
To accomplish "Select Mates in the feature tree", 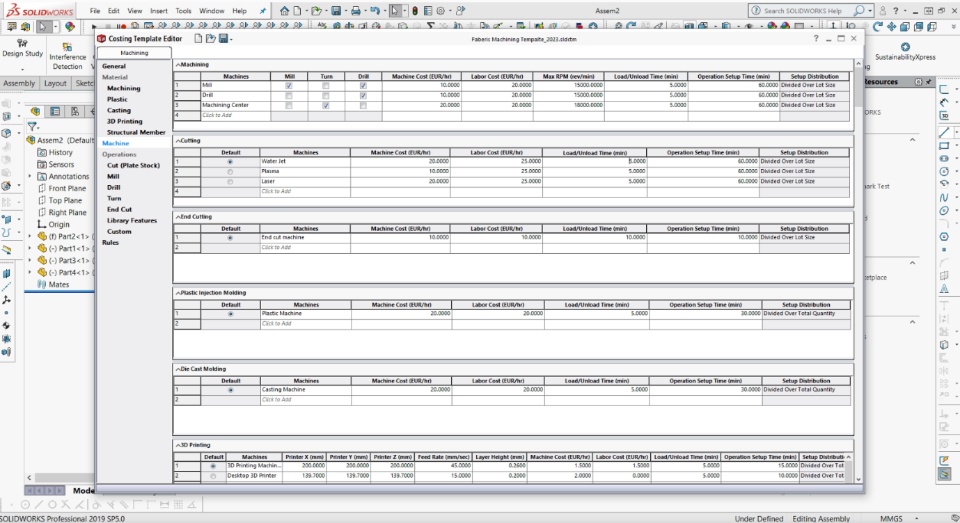I will (59, 285).
